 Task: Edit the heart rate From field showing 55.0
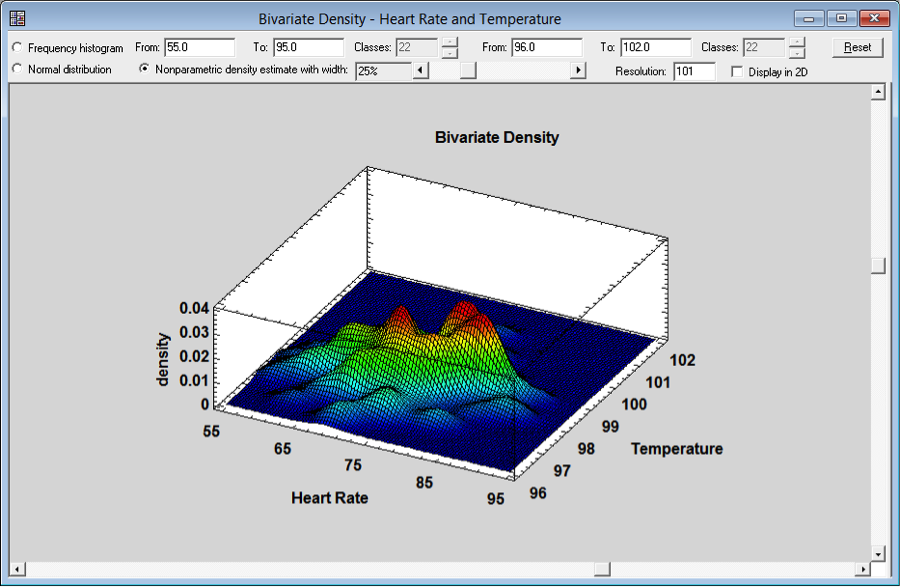tap(200, 47)
